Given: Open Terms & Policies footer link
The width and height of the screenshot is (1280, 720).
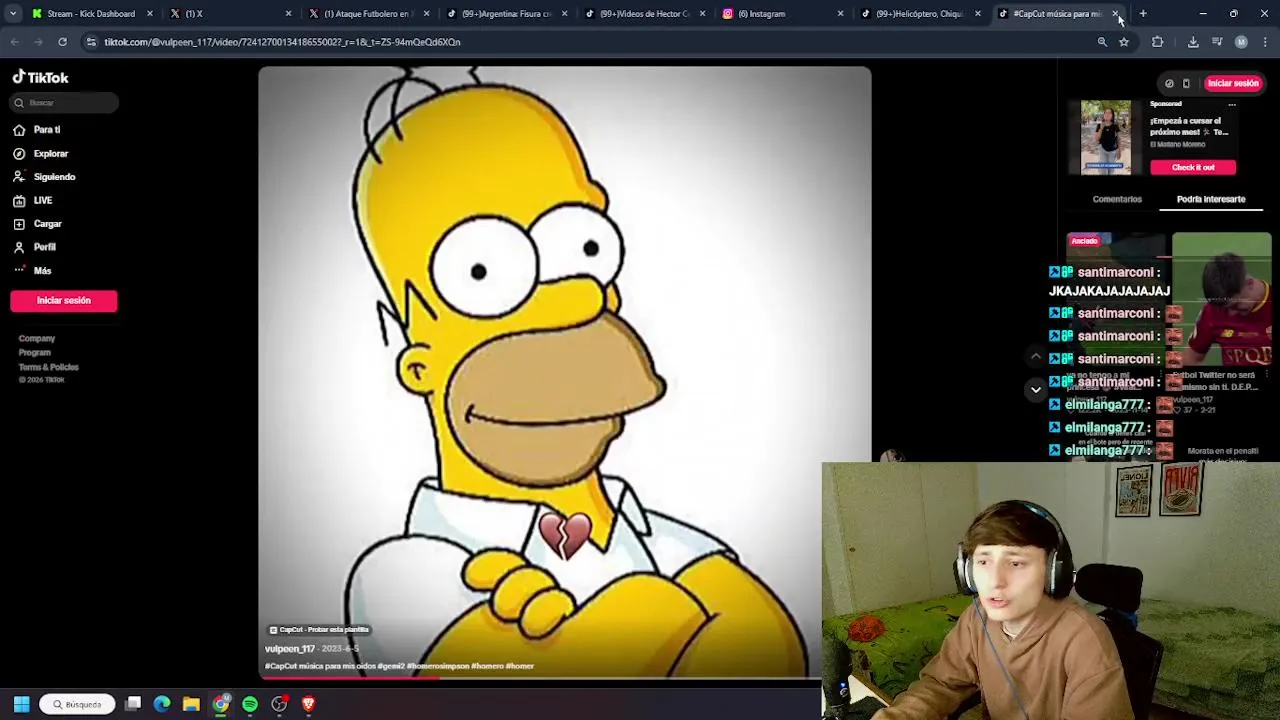Looking at the screenshot, I should (48, 367).
